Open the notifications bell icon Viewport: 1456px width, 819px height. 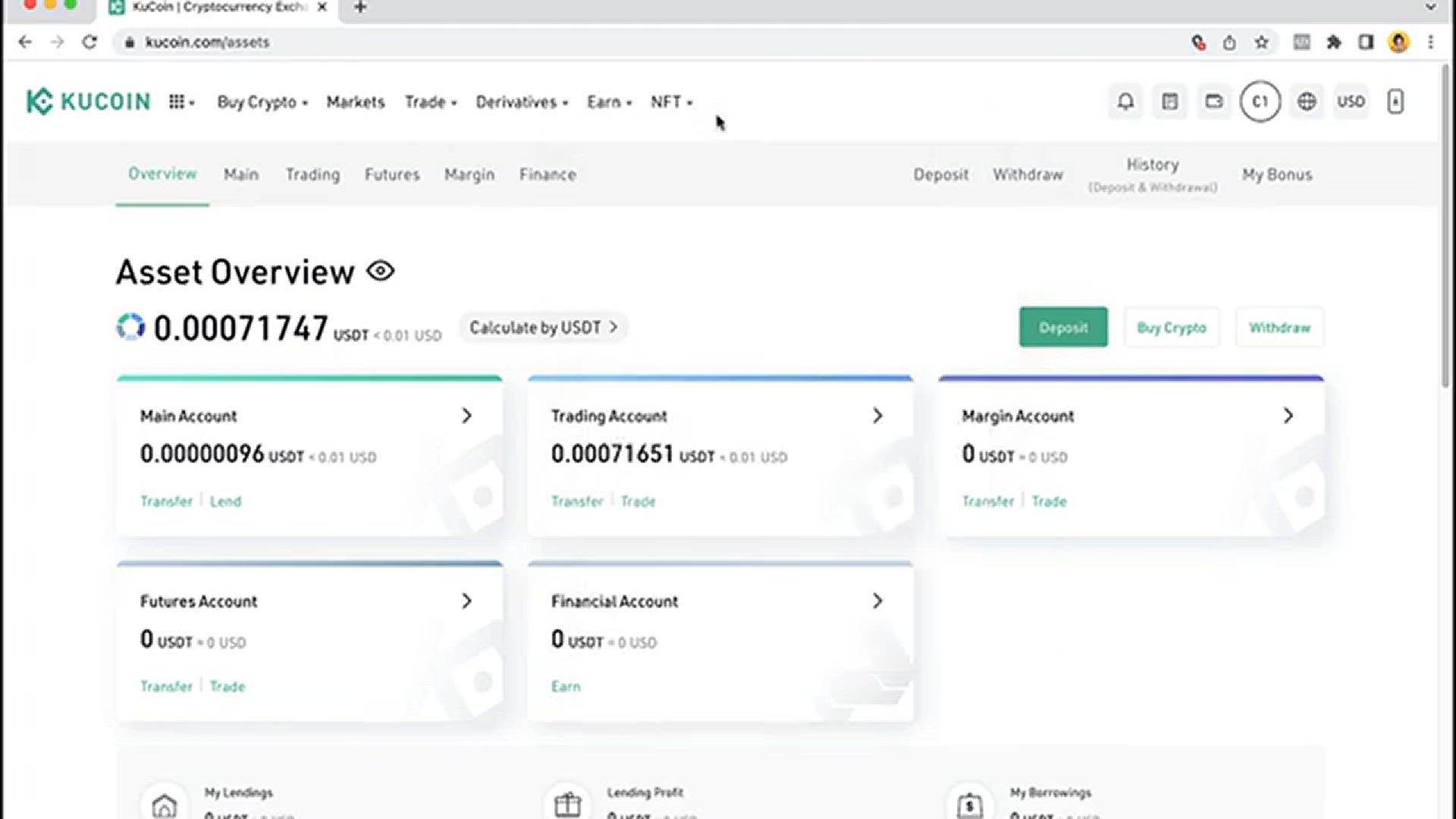click(1125, 102)
